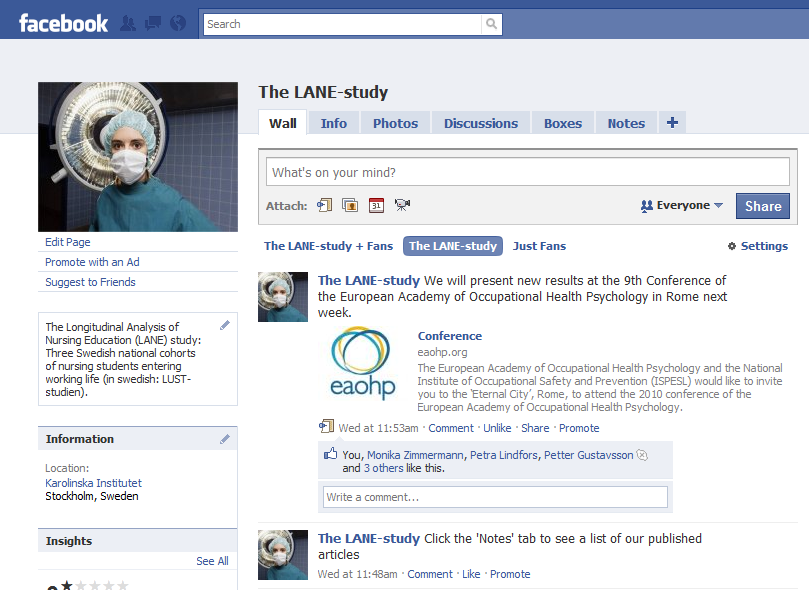Screen dimensions: 809x590
Task: Open notifications globe icon
Action: pyautogui.click(x=178, y=24)
